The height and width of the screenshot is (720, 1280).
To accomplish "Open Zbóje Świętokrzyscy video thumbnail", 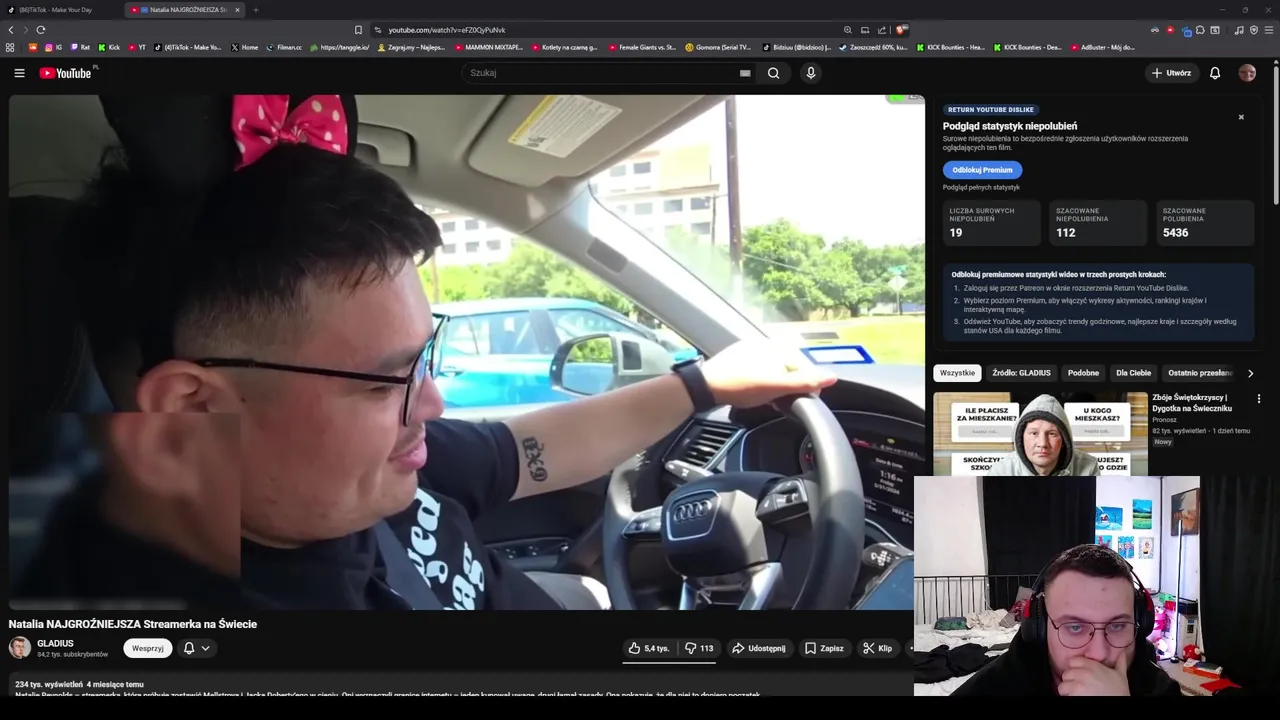I will [1040, 434].
